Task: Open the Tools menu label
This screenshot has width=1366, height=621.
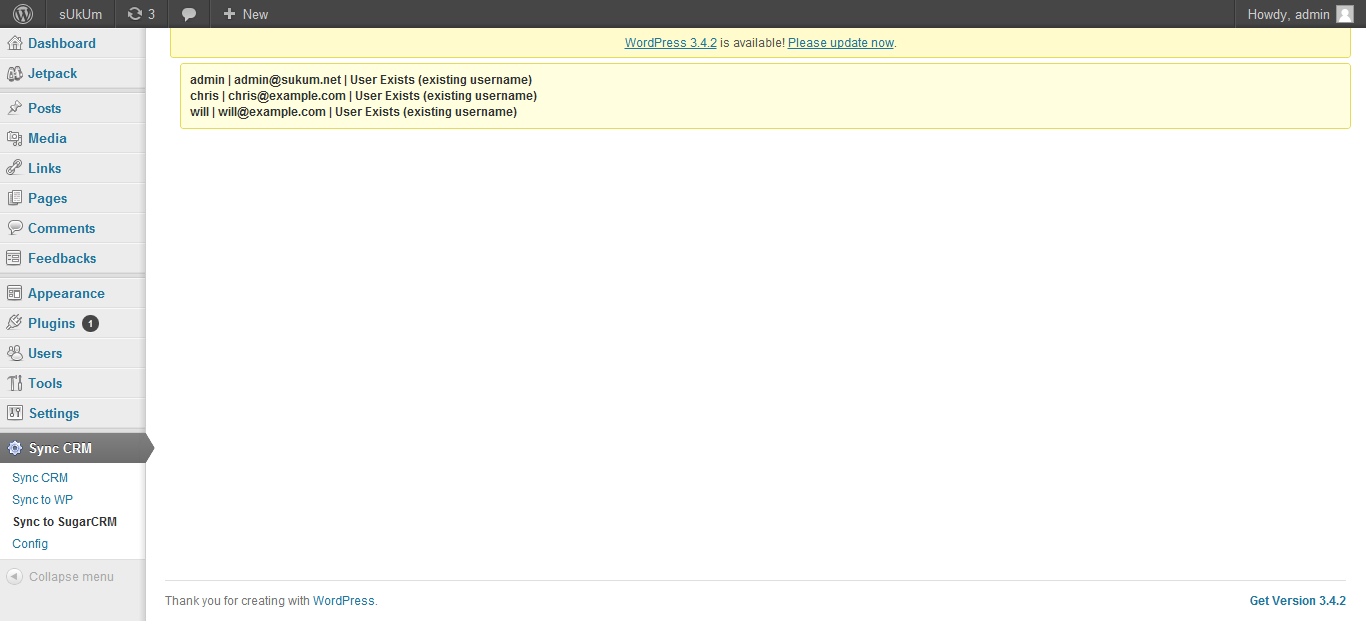Action: click(x=45, y=383)
